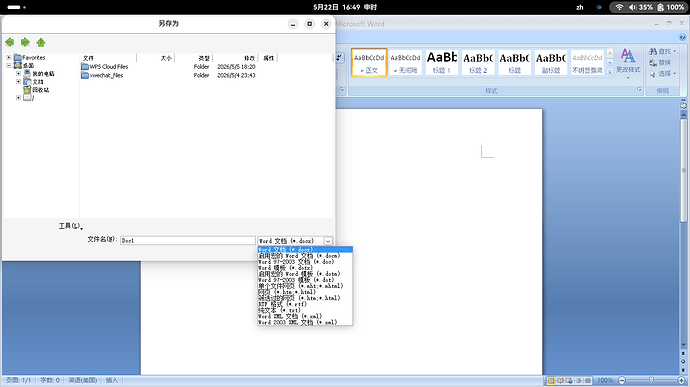This screenshot has width=690, height=387.
Task: Choose 启用宏的 Word 模板 (*.dotm)
Action: pos(305,274)
